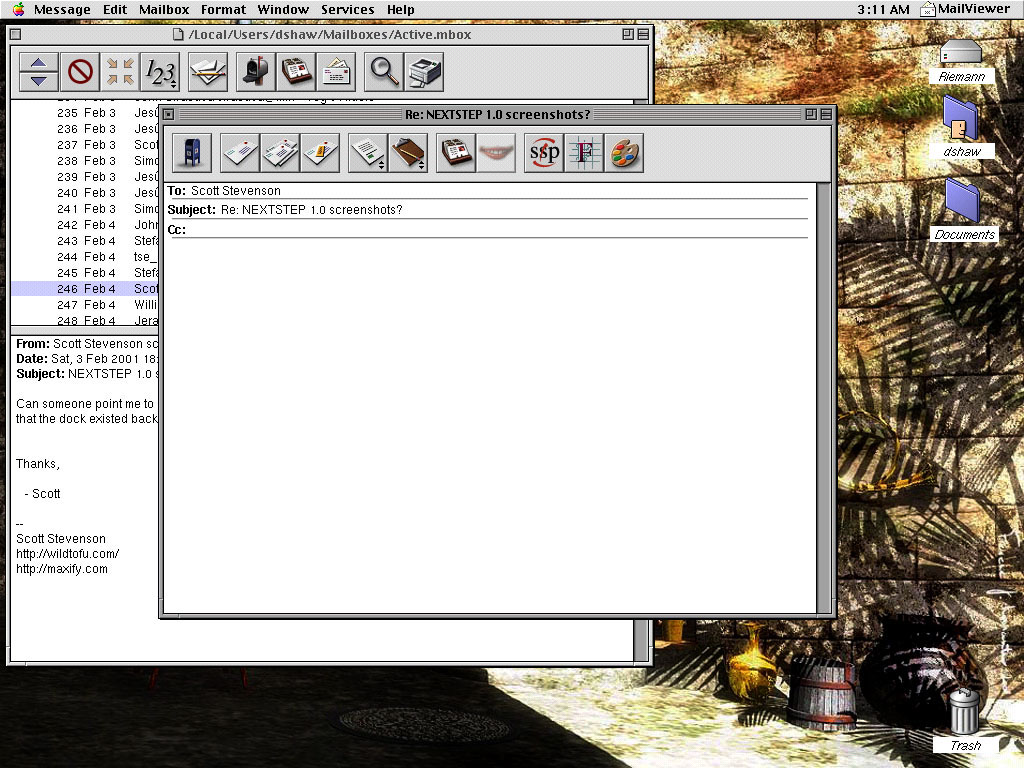Select message row 247 Feb 4
The image size is (1024, 768).
(85, 305)
